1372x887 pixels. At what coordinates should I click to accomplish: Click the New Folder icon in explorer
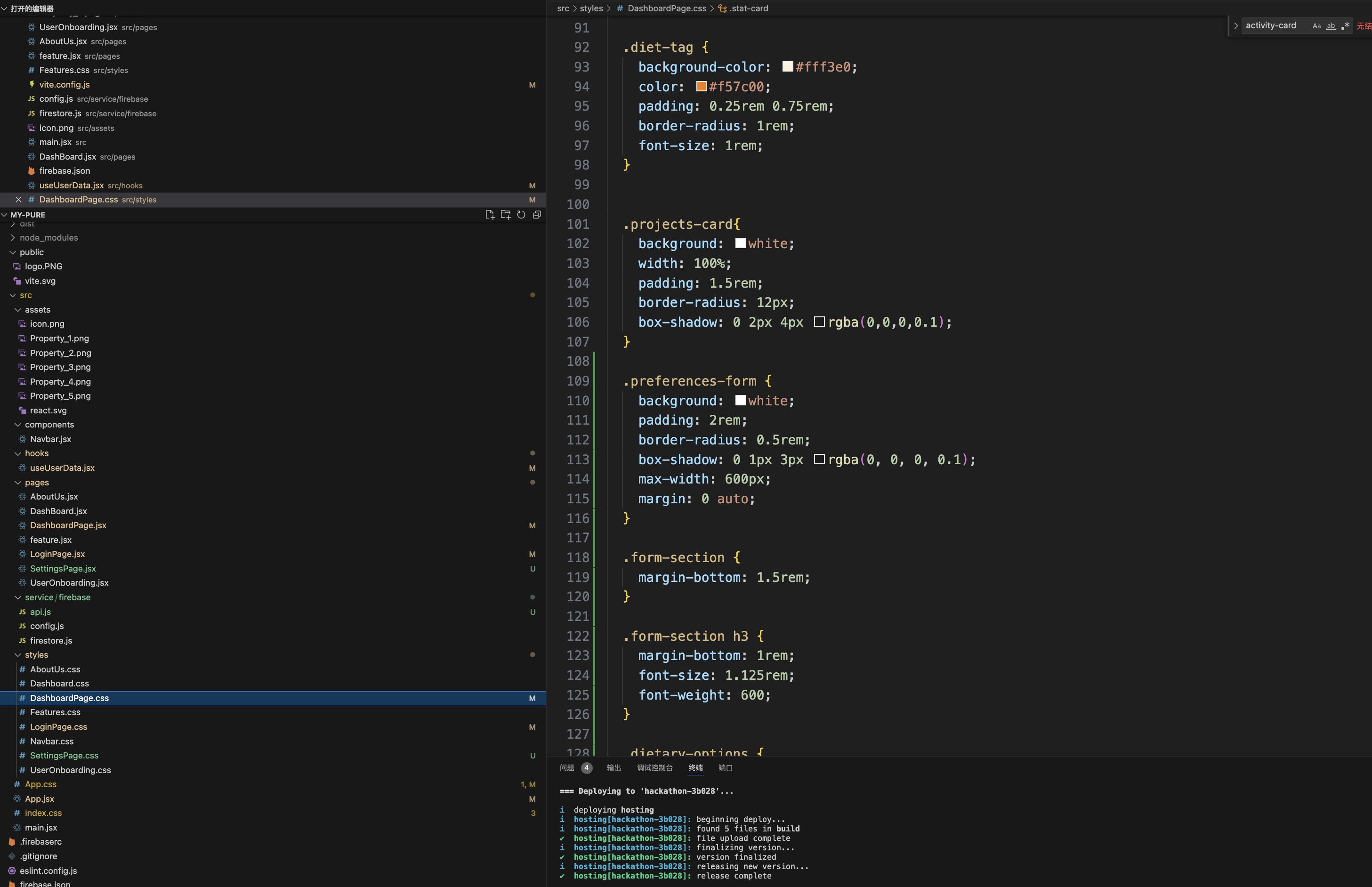tap(505, 215)
